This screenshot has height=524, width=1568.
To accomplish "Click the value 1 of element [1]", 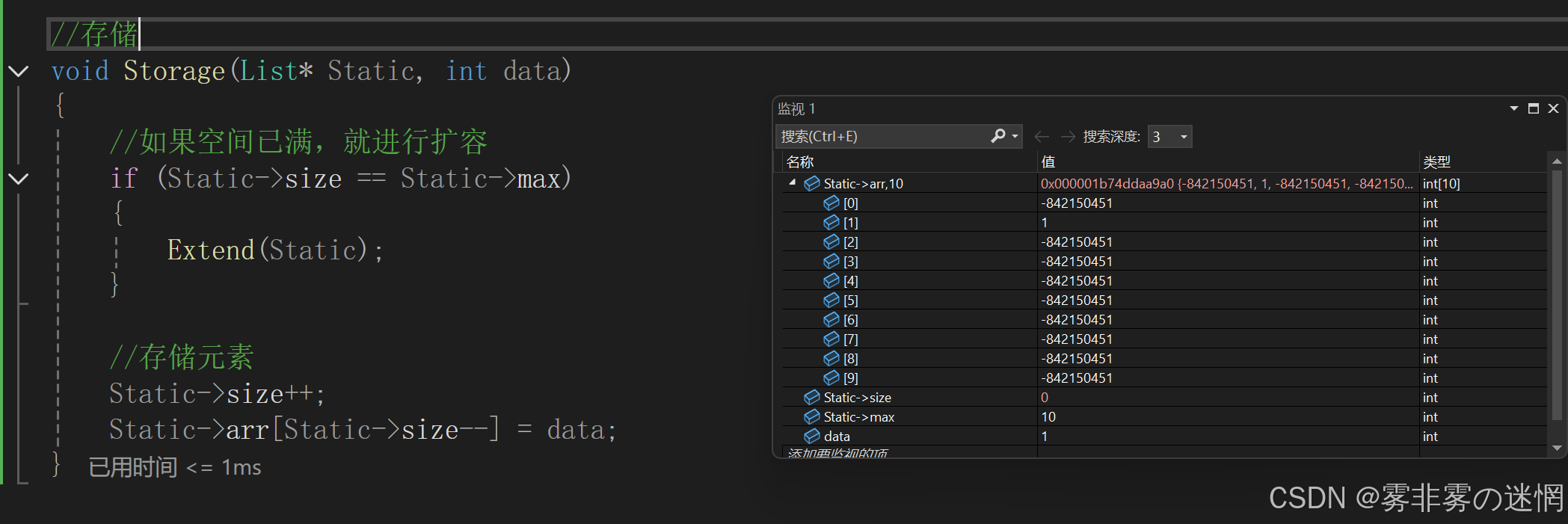I will [1045, 223].
